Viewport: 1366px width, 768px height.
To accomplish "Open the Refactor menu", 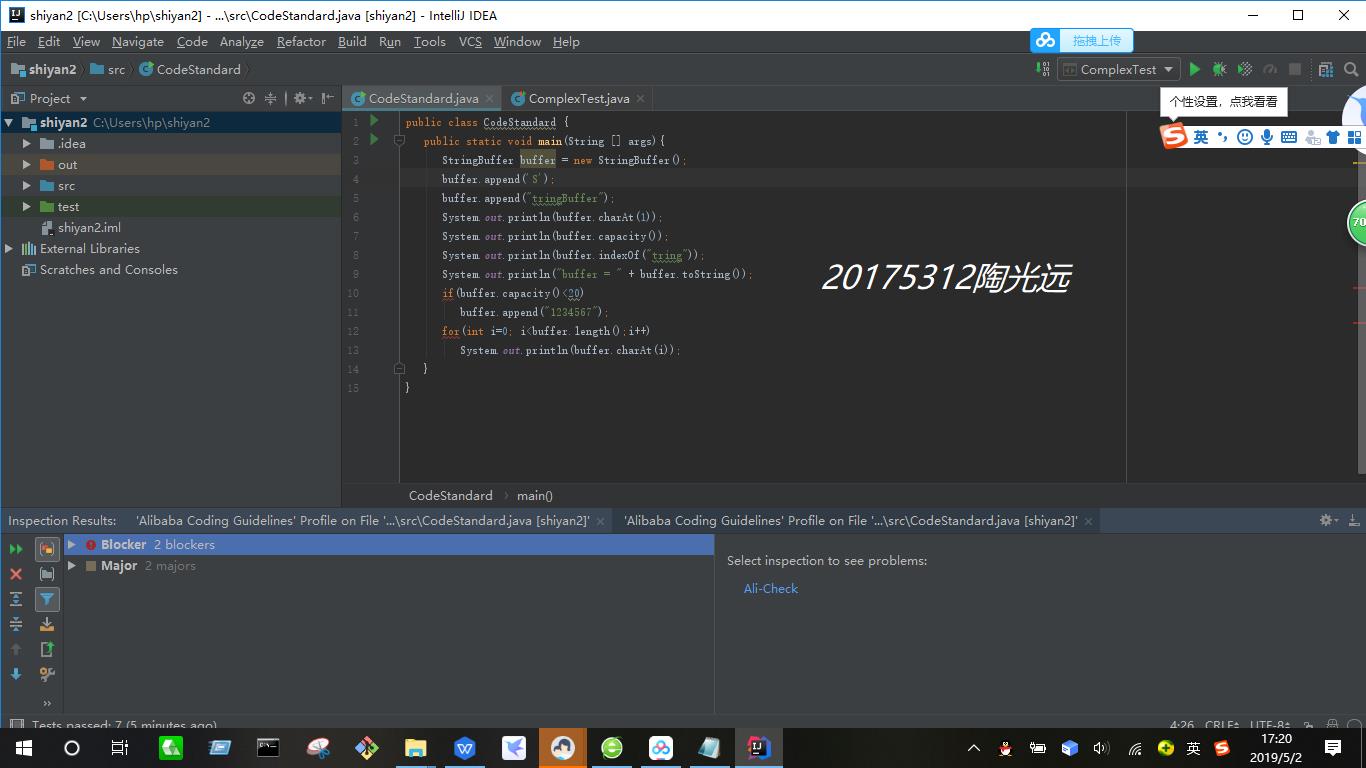I will (301, 42).
